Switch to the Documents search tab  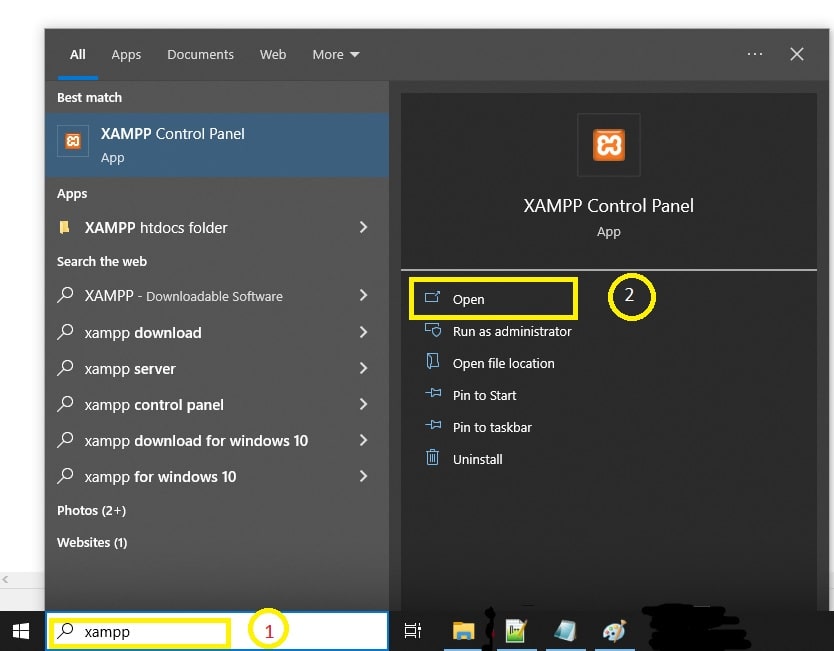click(200, 55)
